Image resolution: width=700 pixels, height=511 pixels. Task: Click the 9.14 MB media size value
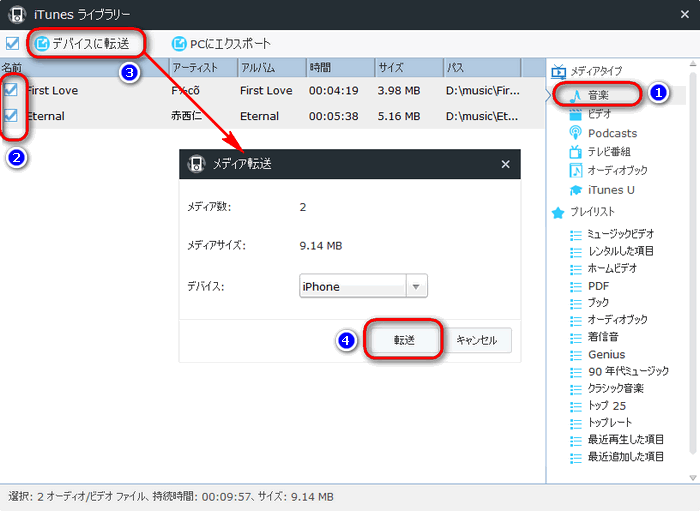321,246
